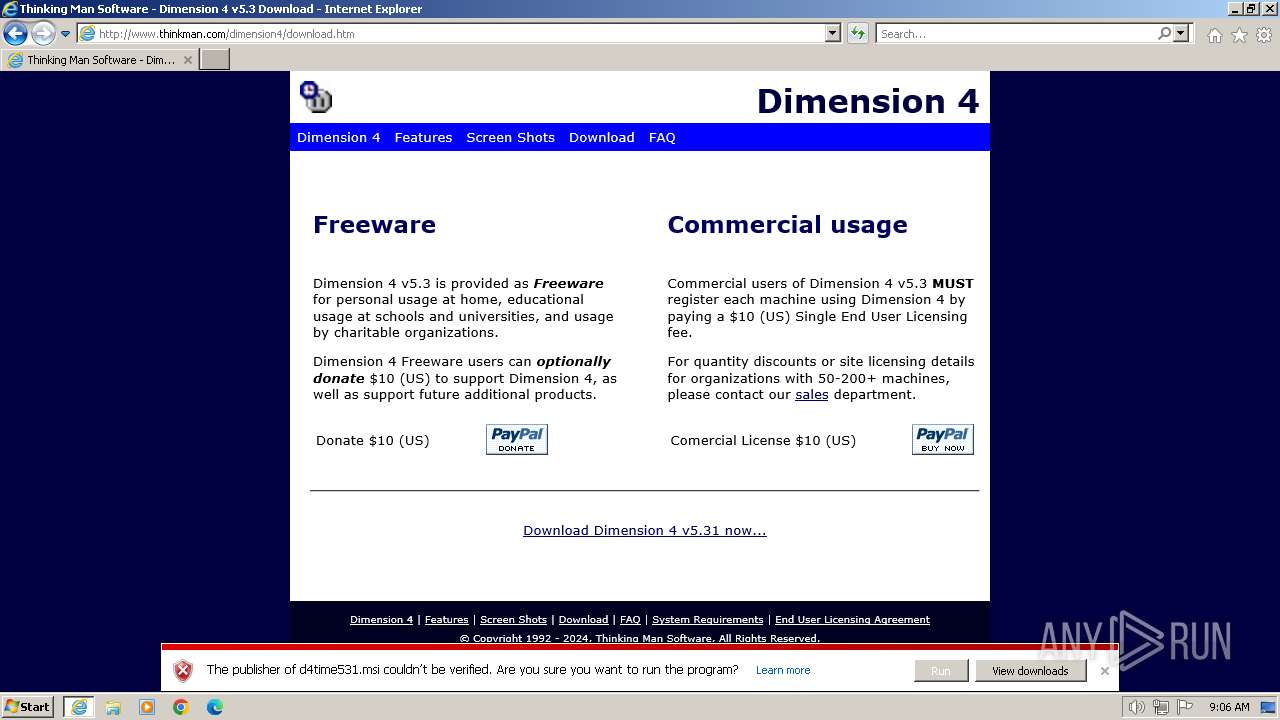1280x720 pixels.
Task: Click the Dimension 4 logo icon
Action: pos(316,97)
